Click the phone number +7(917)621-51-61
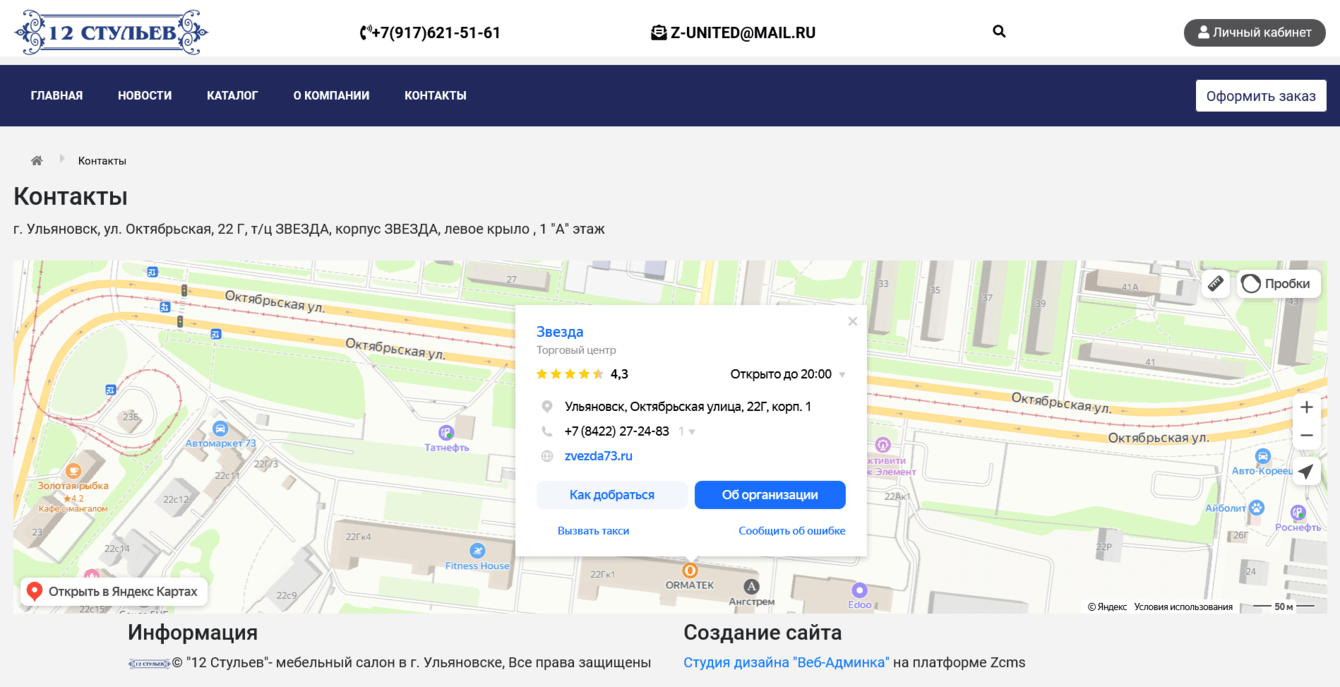Viewport: 1340px width, 687px height. [430, 33]
